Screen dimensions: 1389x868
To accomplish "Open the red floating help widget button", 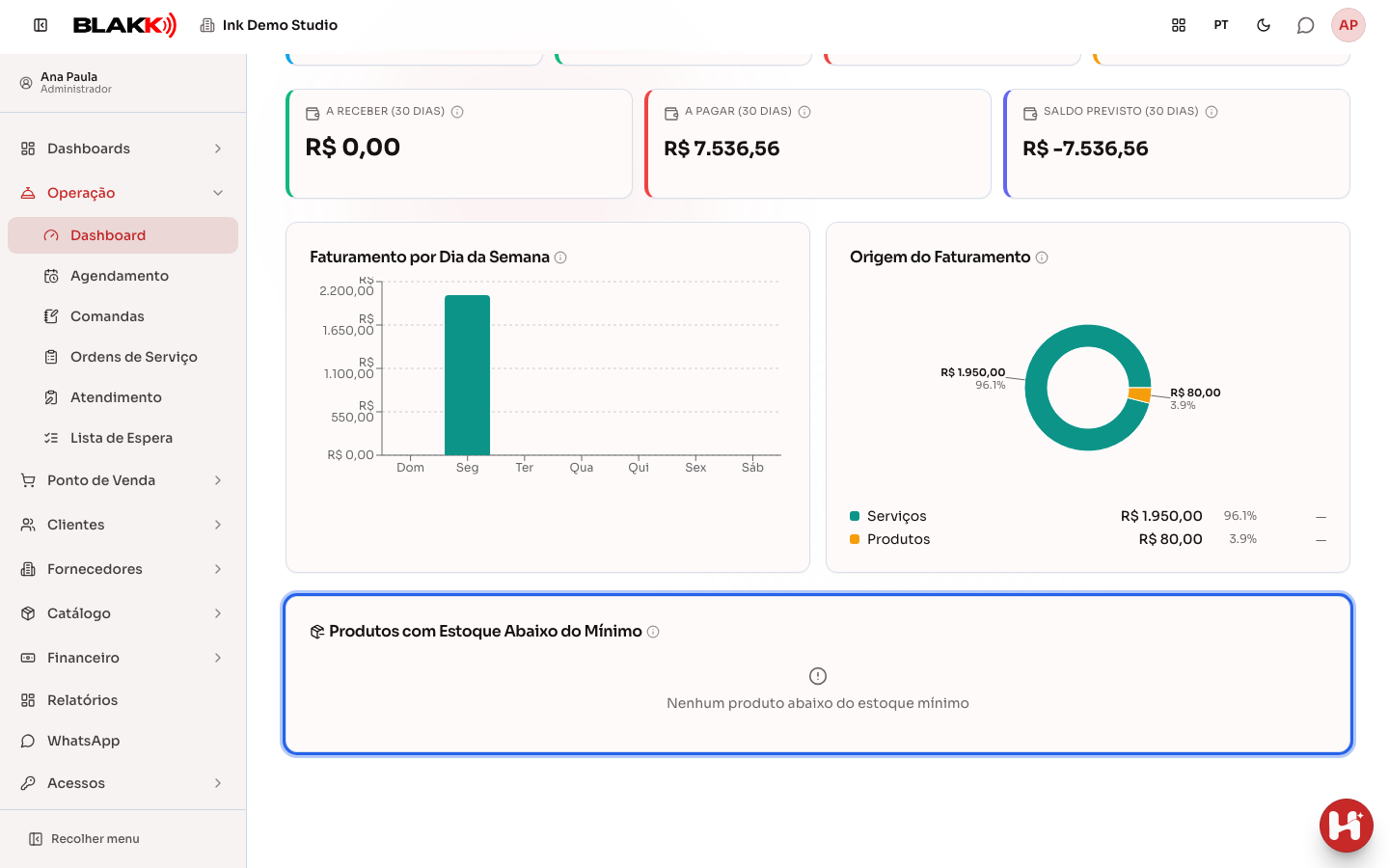I will pos(1347,826).
